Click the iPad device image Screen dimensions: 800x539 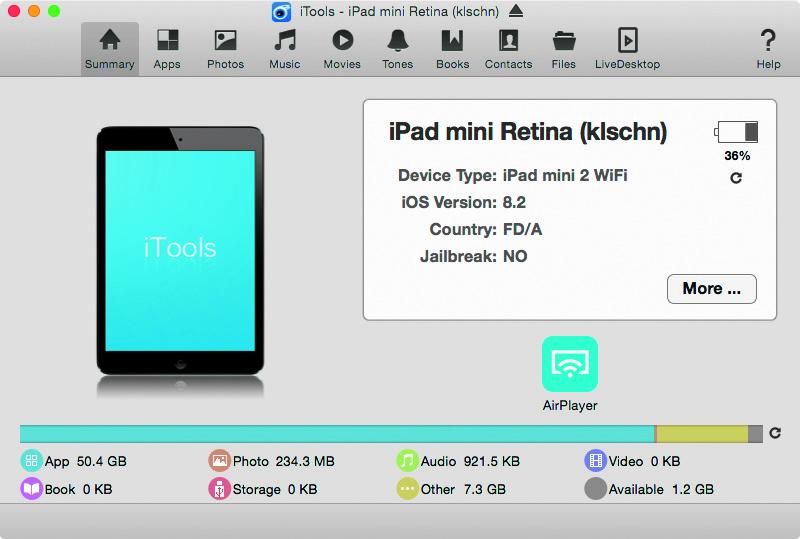tap(180, 251)
